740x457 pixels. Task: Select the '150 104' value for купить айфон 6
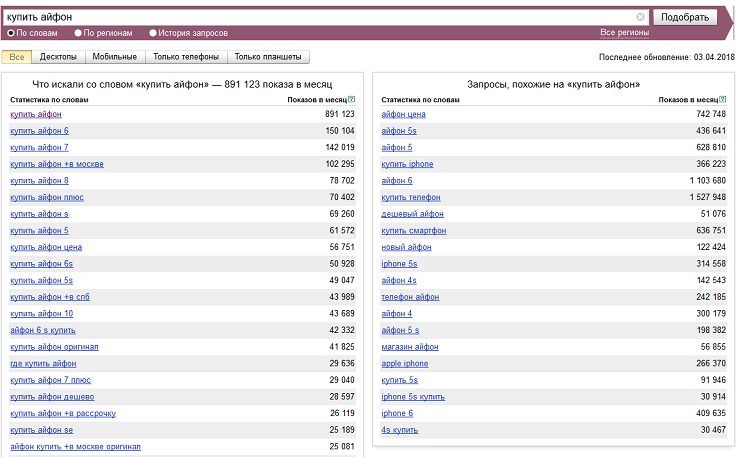pos(340,131)
